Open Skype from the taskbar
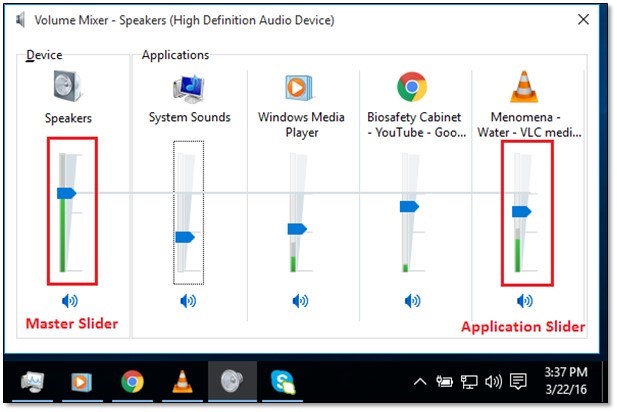The height and width of the screenshot is (412, 617). (x=283, y=381)
